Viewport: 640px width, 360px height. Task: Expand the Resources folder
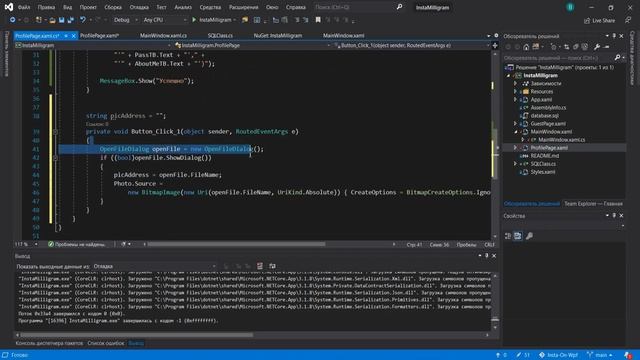516,91
